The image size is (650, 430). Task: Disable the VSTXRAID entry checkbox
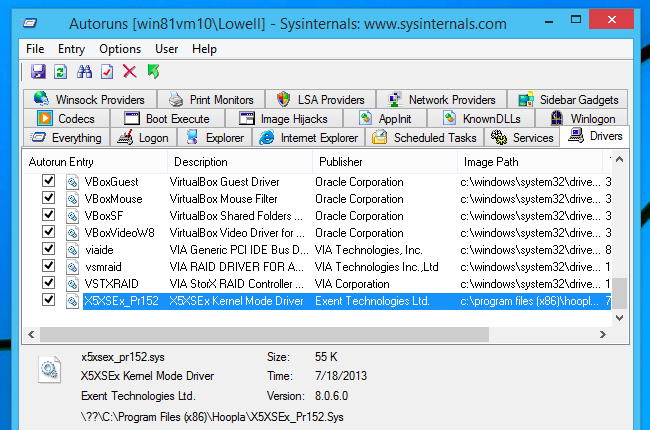pos(49,283)
